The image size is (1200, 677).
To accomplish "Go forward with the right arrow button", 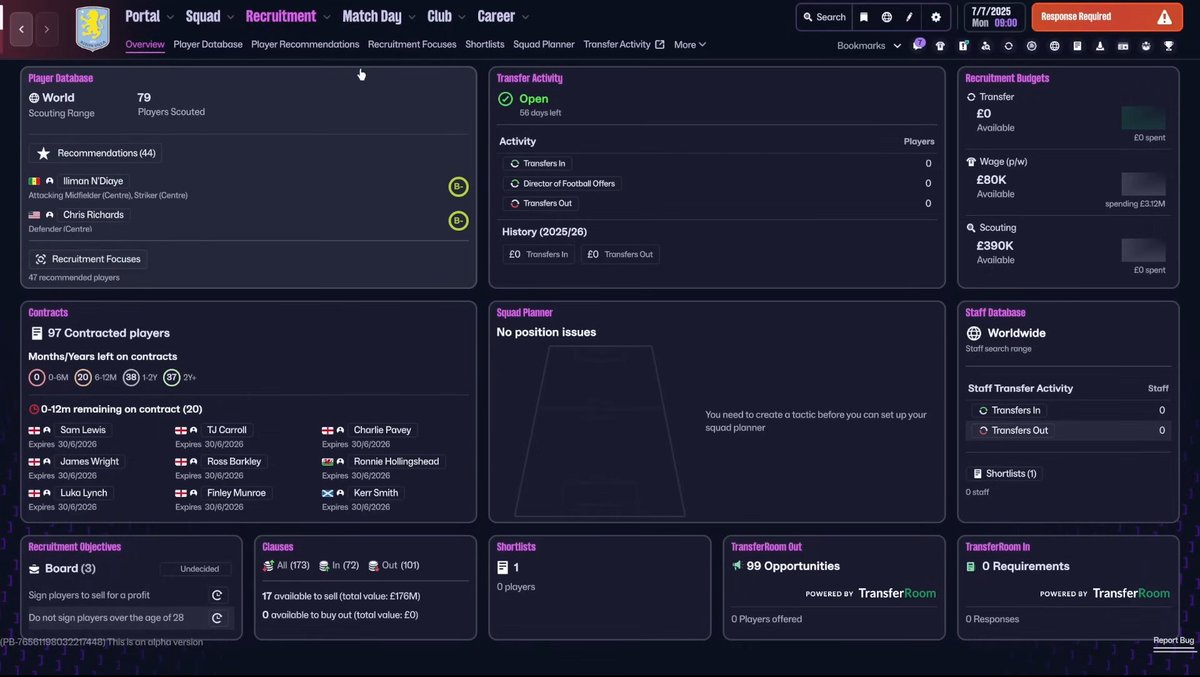I will (x=46, y=29).
